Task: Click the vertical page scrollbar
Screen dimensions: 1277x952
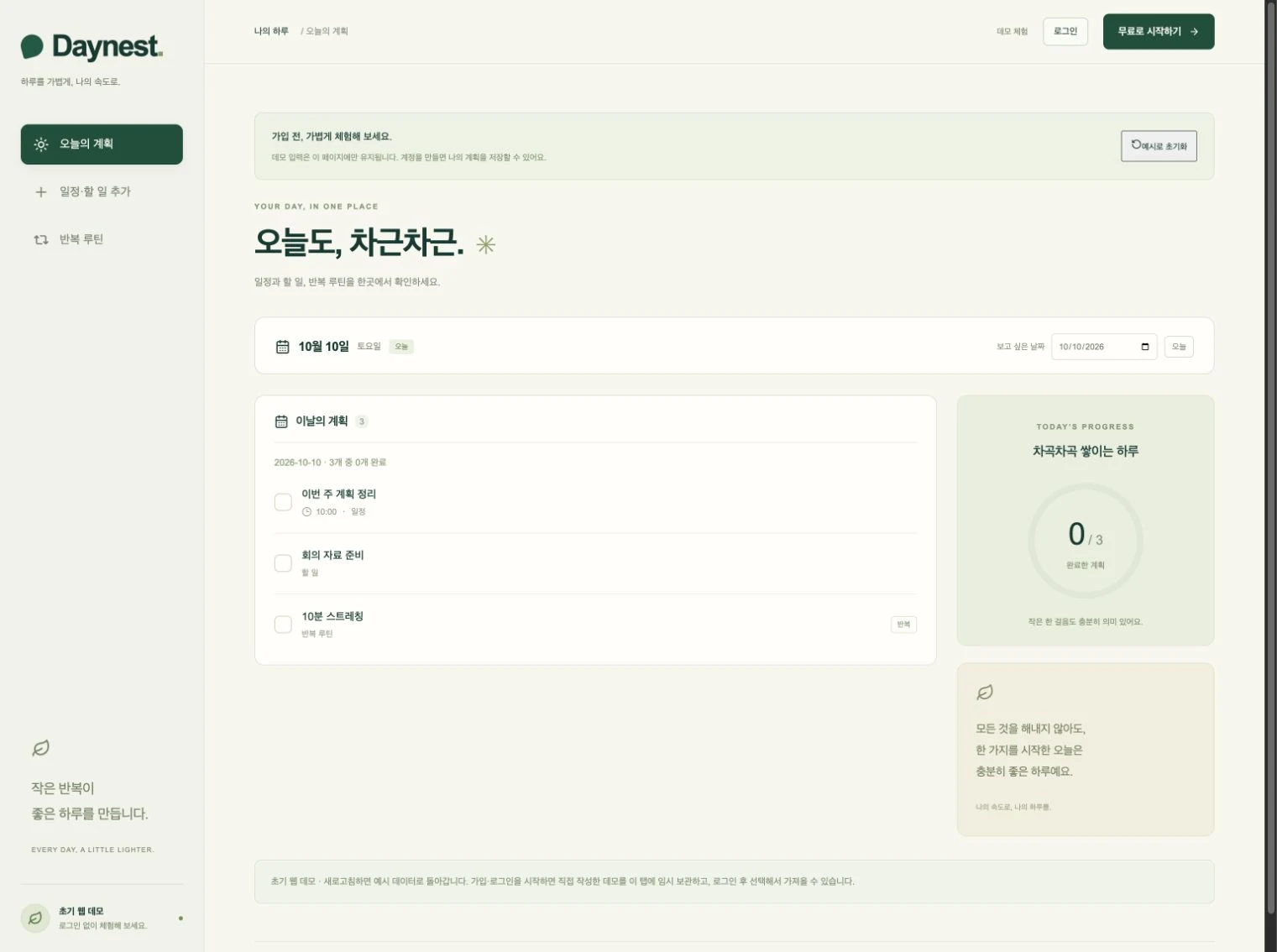Action: point(1271,458)
